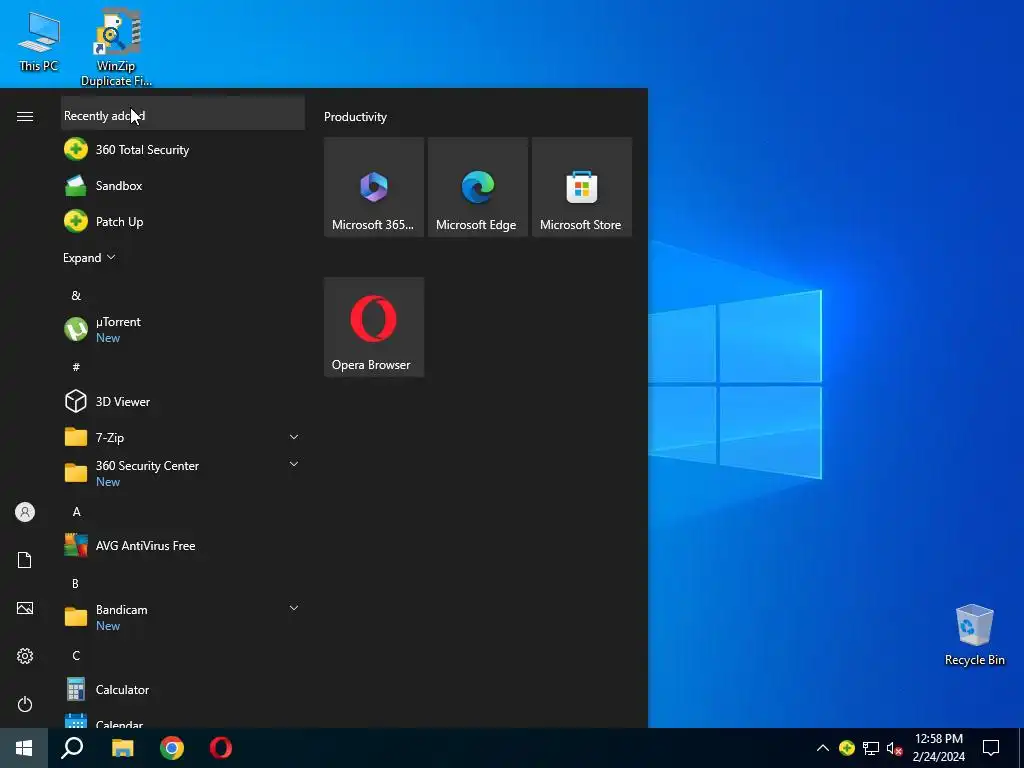Launch Google Chrome from the taskbar

172,748
